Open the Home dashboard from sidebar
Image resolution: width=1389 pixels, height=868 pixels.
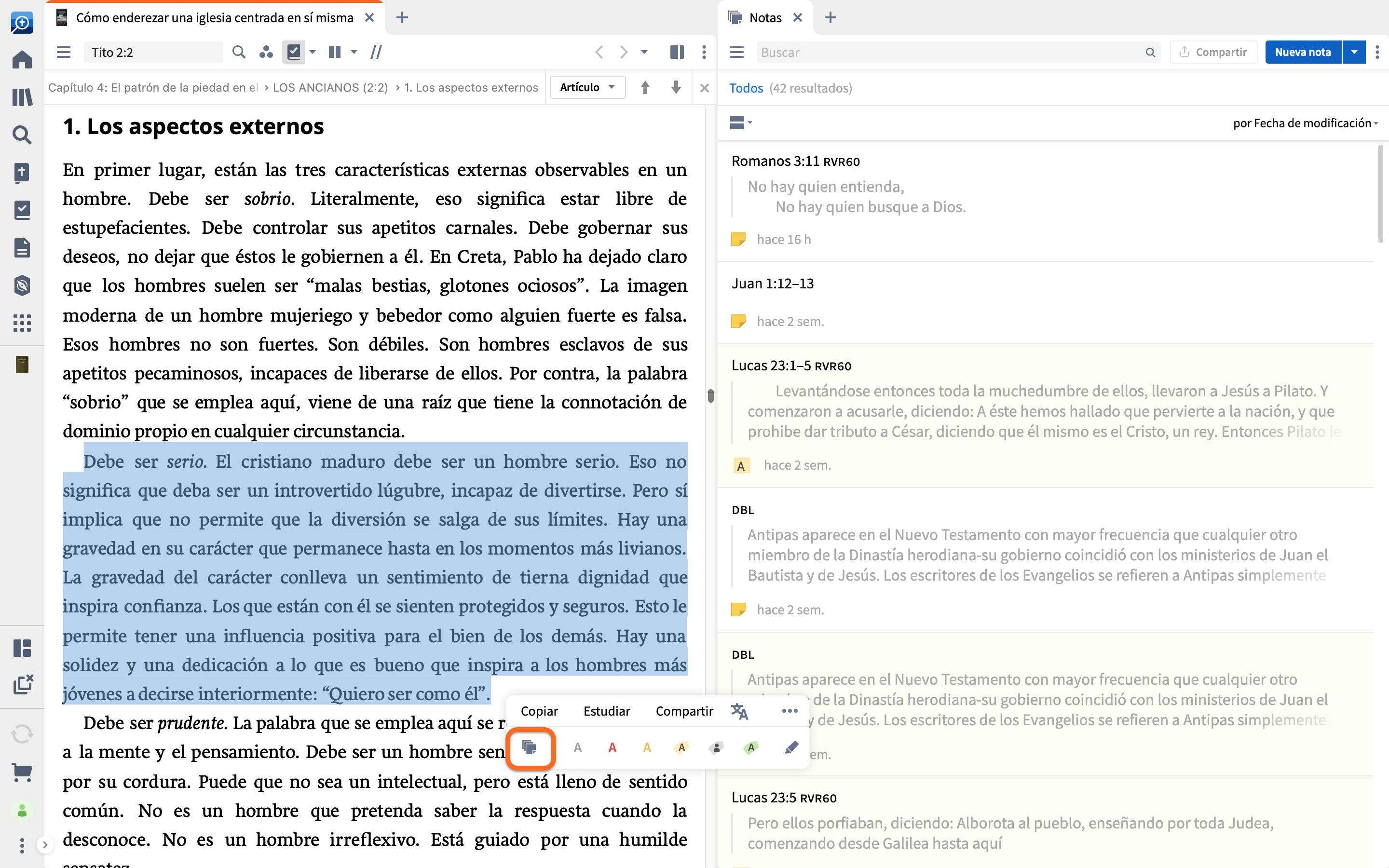(22, 60)
